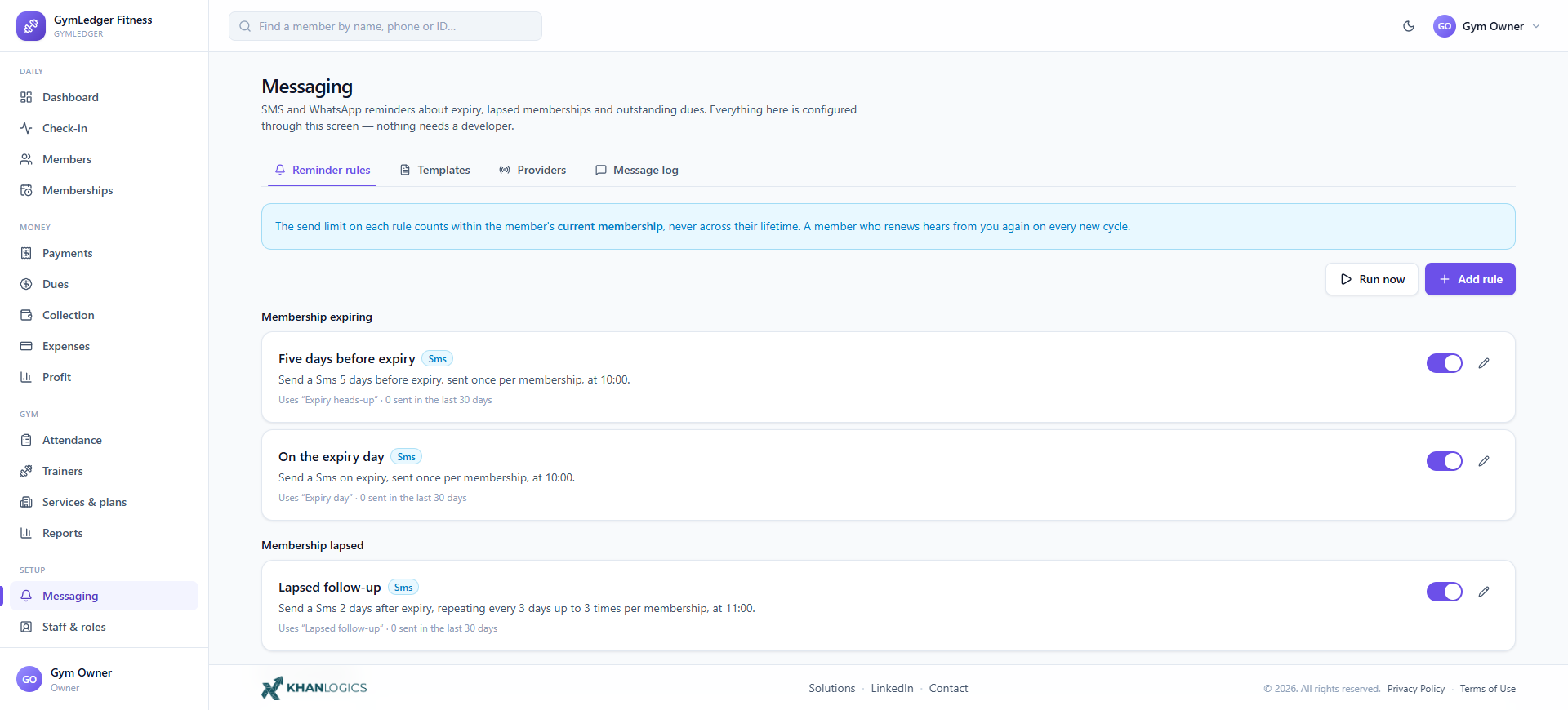Disable the Five days before expiry rule

click(x=1445, y=363)
